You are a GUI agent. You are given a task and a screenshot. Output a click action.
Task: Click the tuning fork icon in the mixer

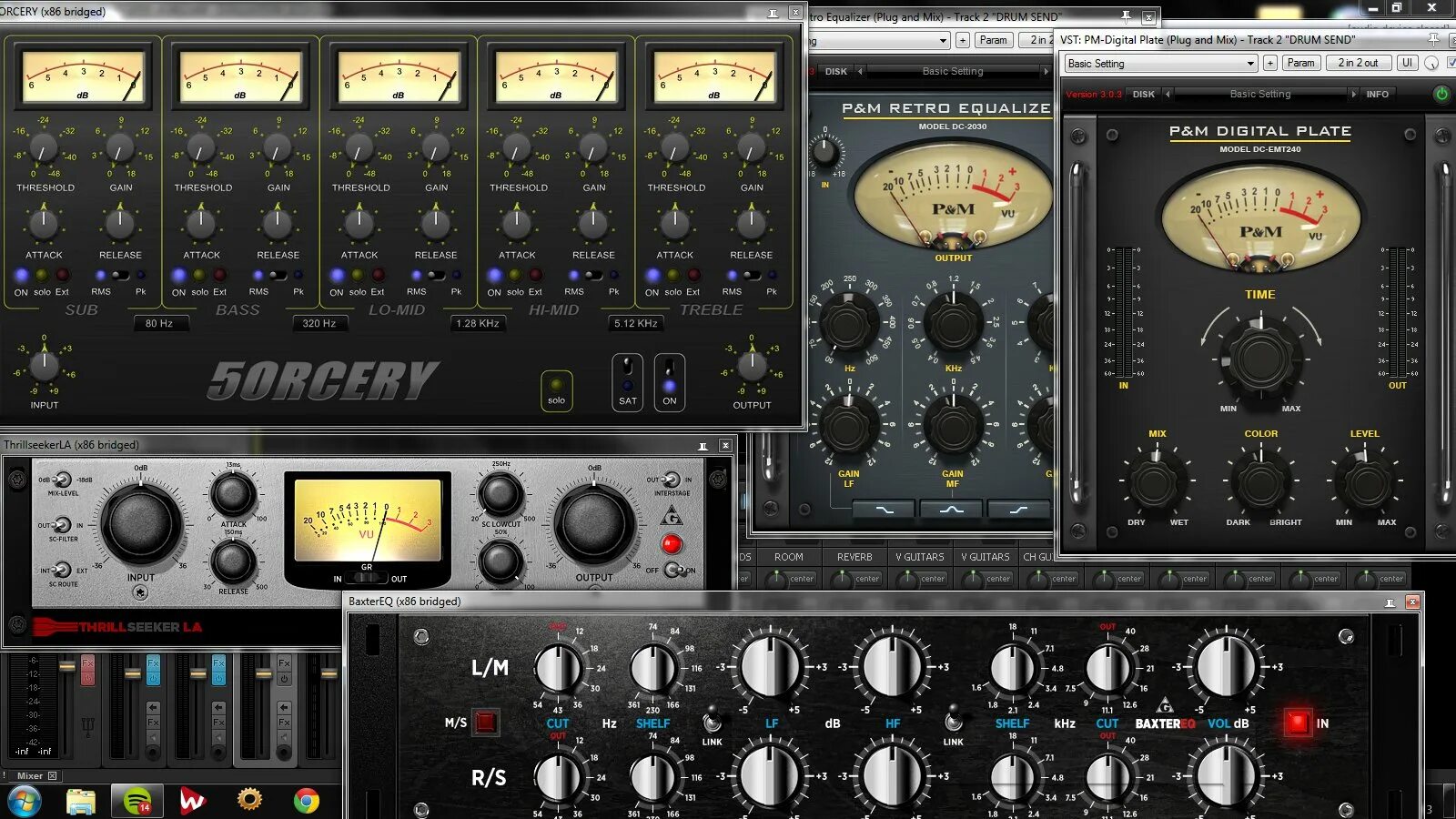pyautogui.click(x=87, y=726)
